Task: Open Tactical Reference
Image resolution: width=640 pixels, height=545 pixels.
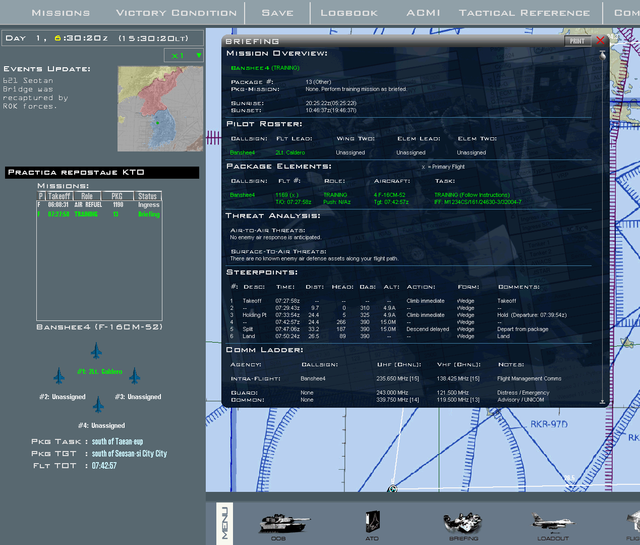Action: (524, 13)
